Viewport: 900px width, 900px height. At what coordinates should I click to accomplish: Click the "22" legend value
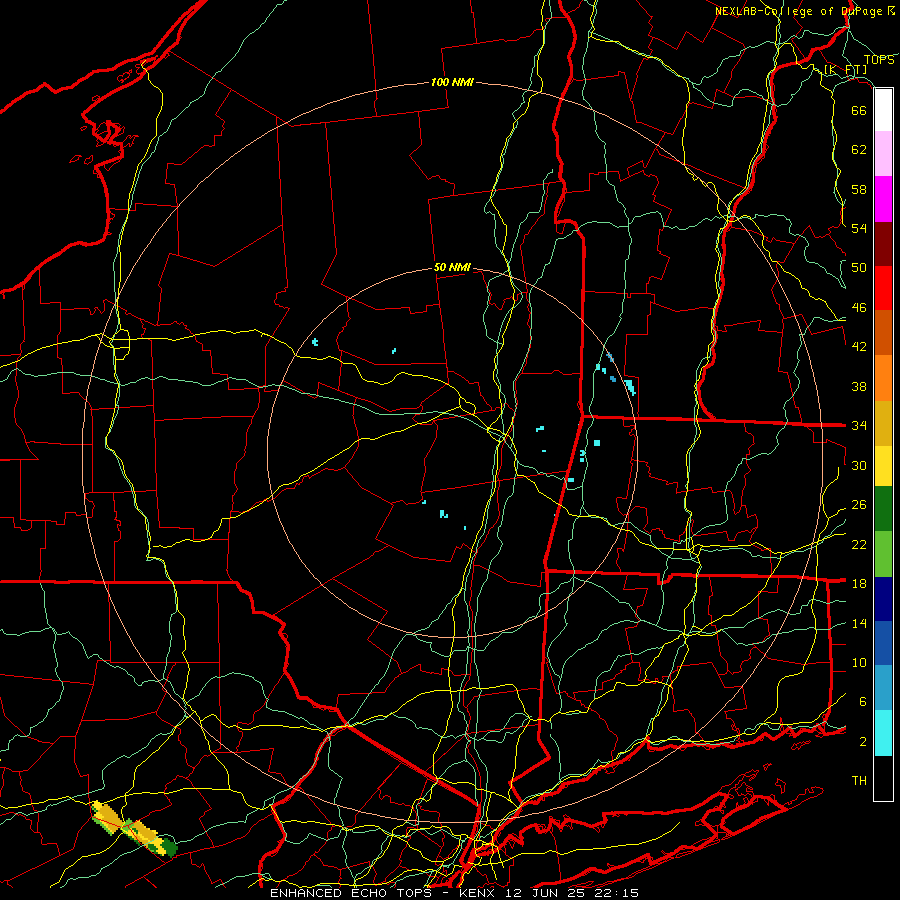click(x=859, y=544)
